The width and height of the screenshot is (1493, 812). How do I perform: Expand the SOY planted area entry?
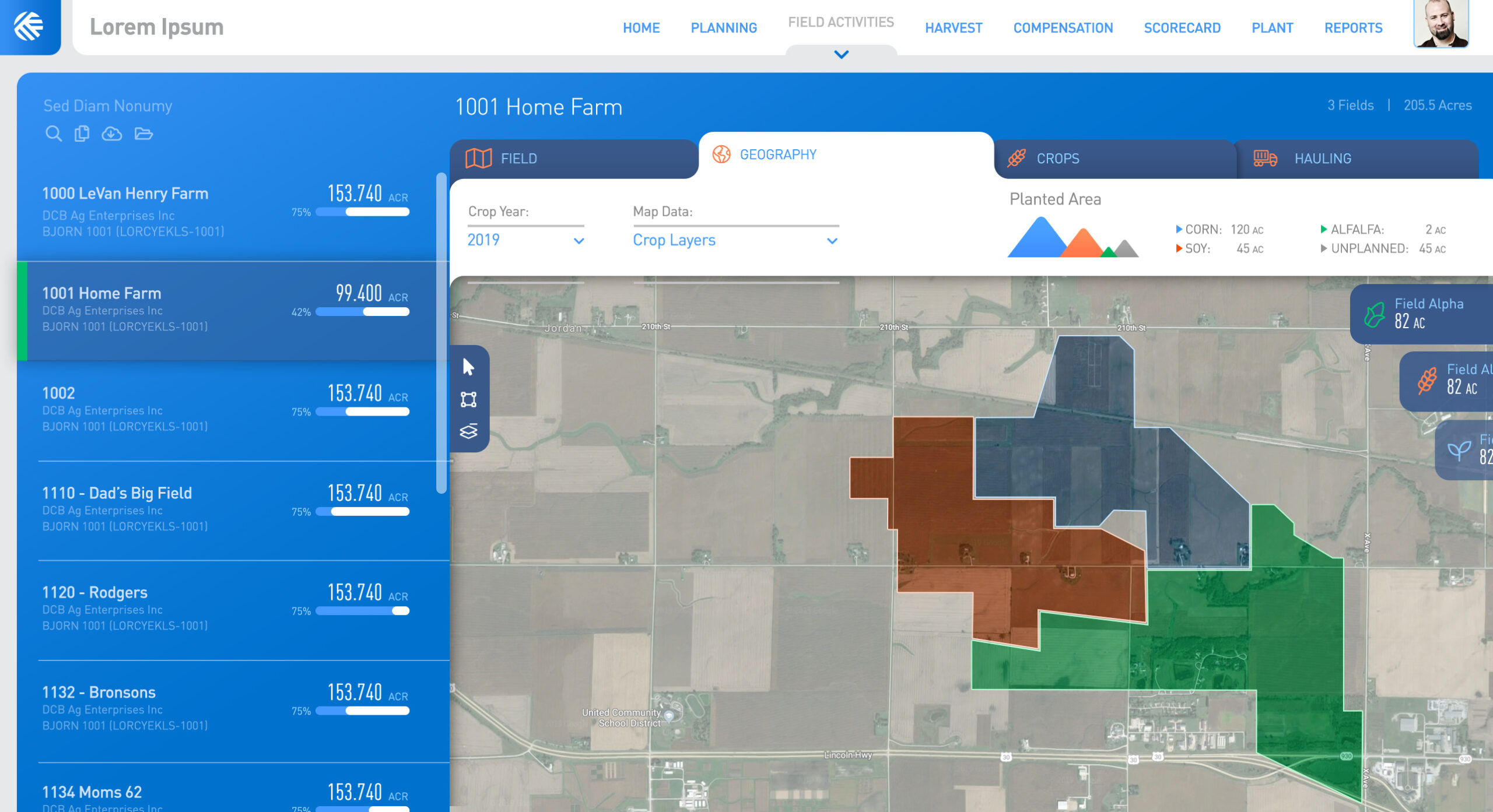1179,248
